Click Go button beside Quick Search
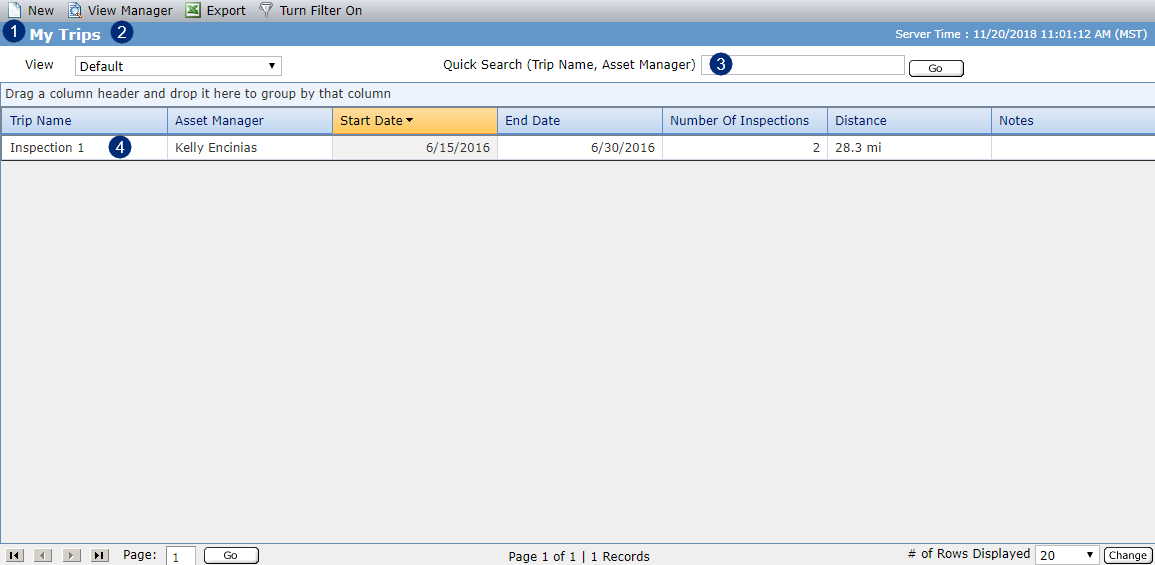 pos(936,68)
